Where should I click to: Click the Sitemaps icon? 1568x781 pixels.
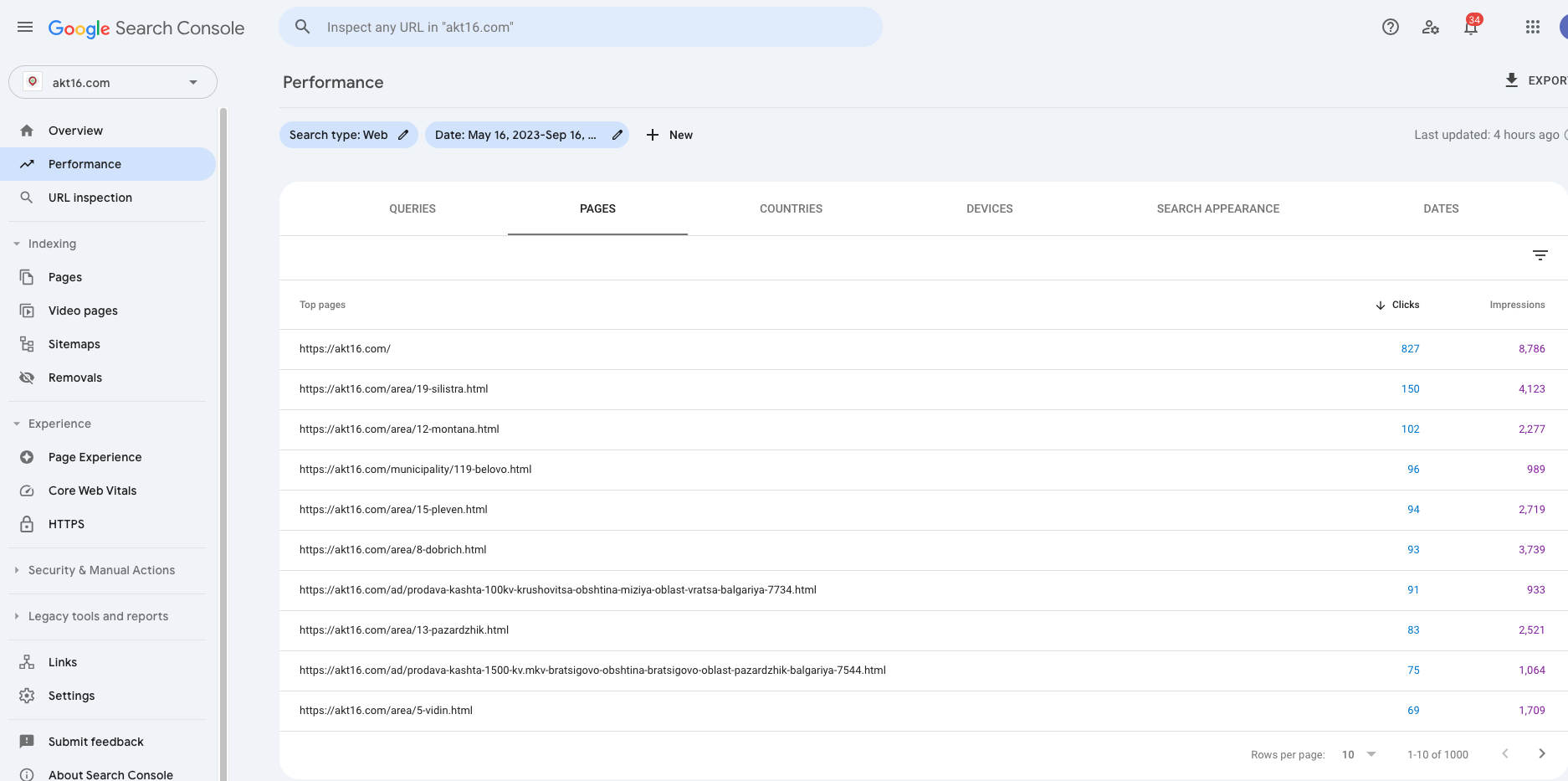[27, 344]
